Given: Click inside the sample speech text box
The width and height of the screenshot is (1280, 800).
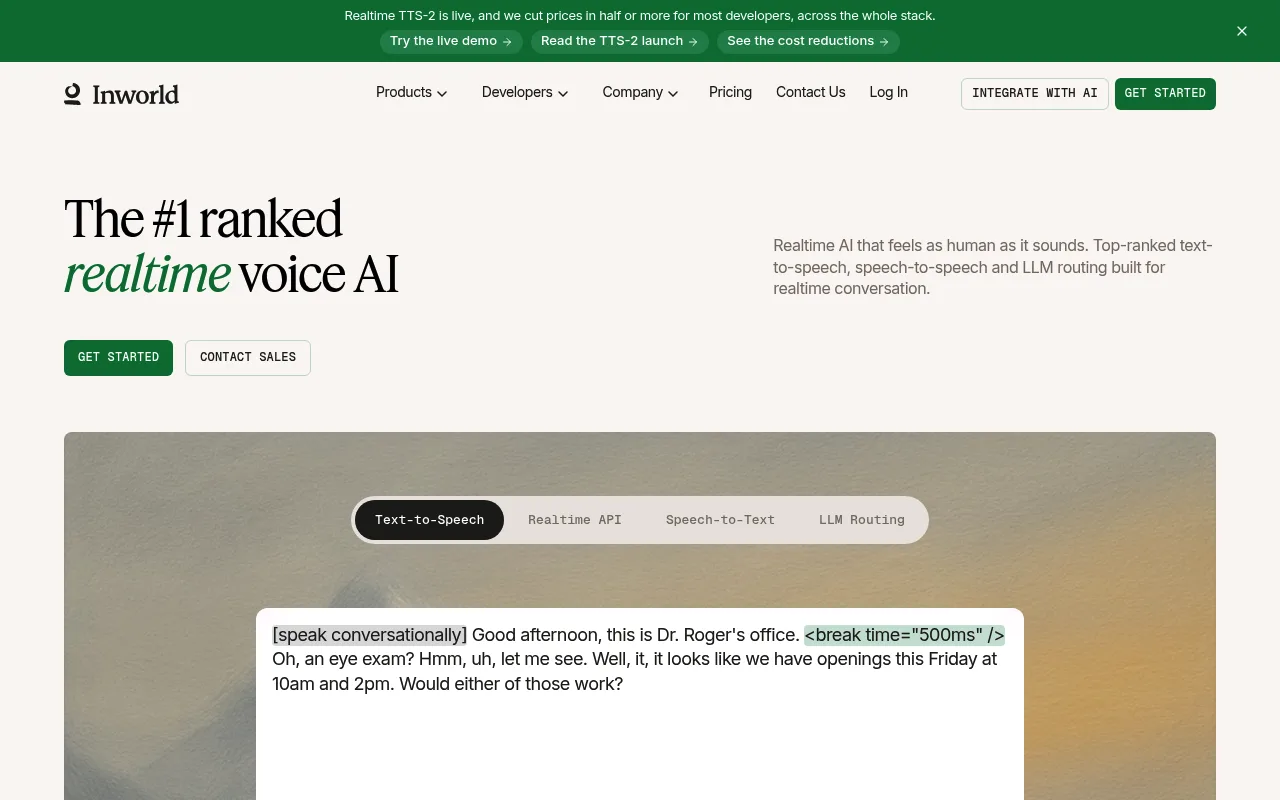Looking at the screenshot, I should pyautogui.click(x=640, y=704).
